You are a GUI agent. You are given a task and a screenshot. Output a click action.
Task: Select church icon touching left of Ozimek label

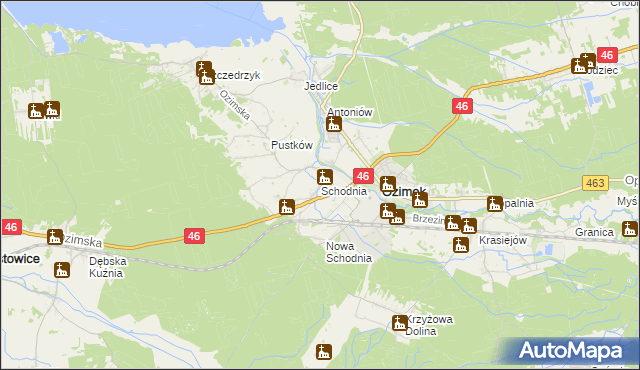[x=388, y=184]
